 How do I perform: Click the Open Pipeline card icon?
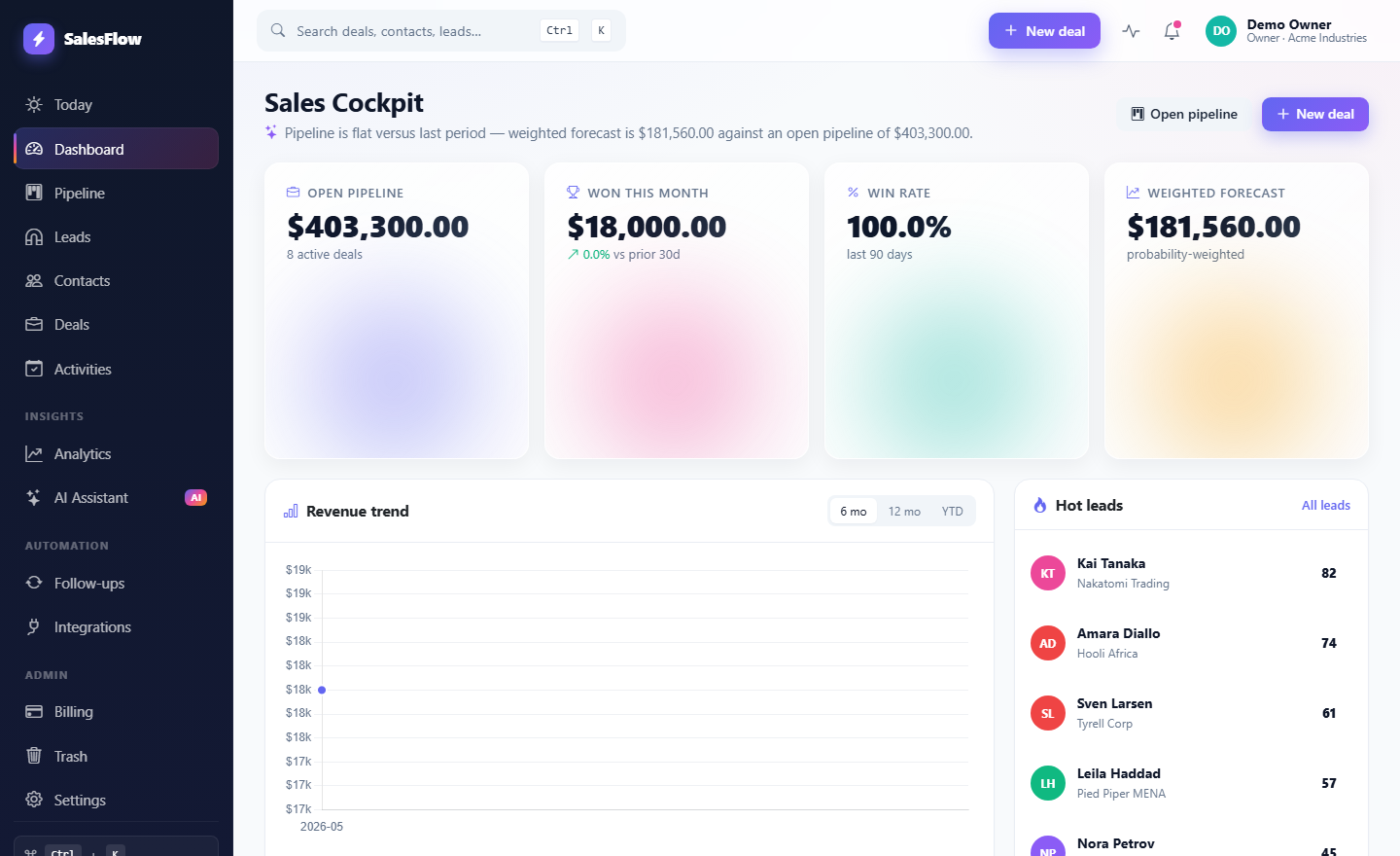click(293, 192)
